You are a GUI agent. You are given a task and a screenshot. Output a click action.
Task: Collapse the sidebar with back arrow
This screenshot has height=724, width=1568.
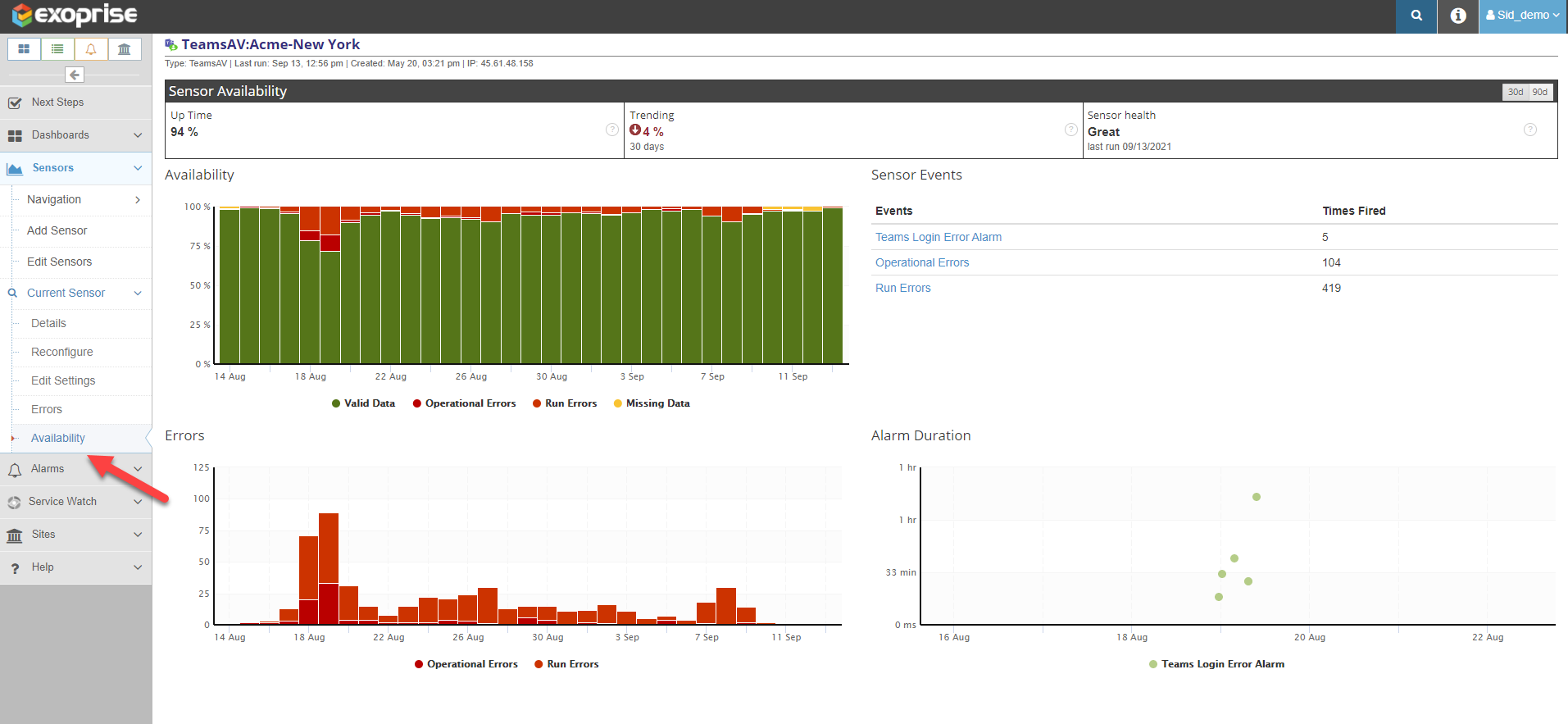coord(75,75)
